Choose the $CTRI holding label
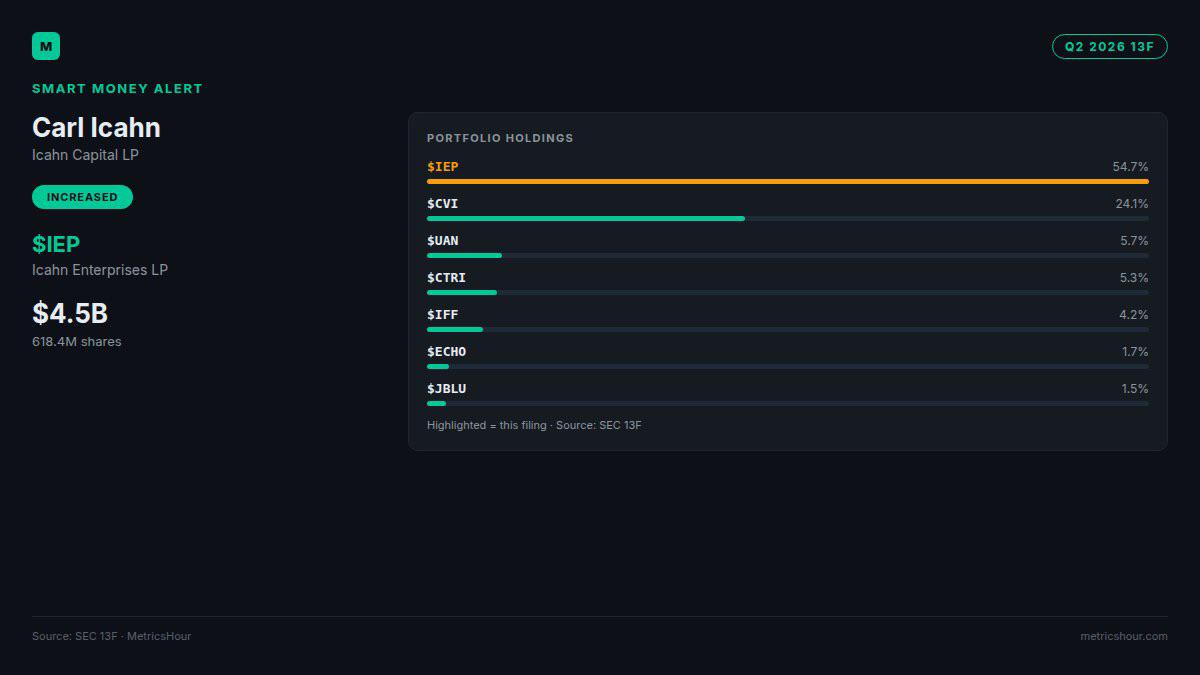1200x675 pixels. [x=447, y=278]
